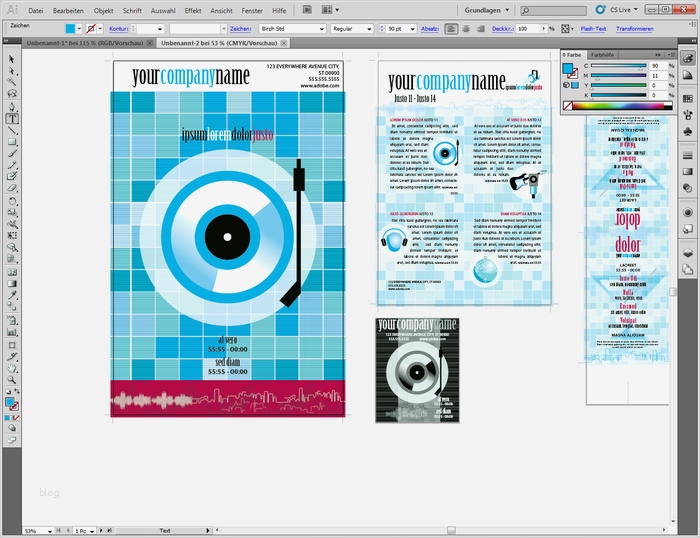Open the Effekt menu
The image size is (700, 538).
192,10
